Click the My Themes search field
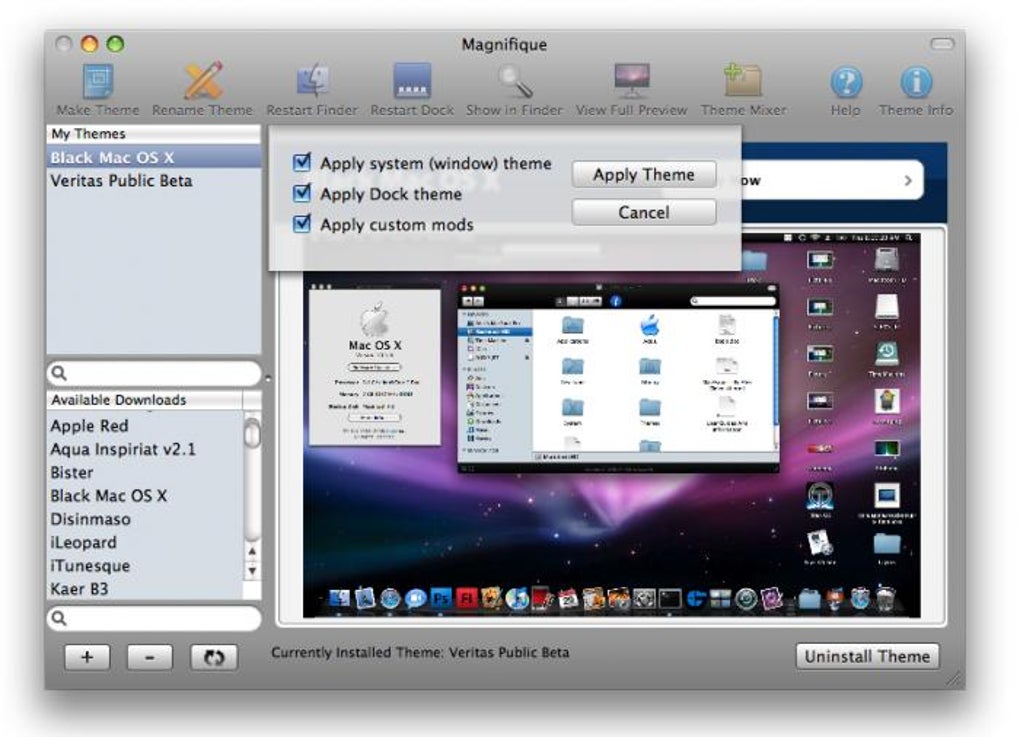 point(154,373)
